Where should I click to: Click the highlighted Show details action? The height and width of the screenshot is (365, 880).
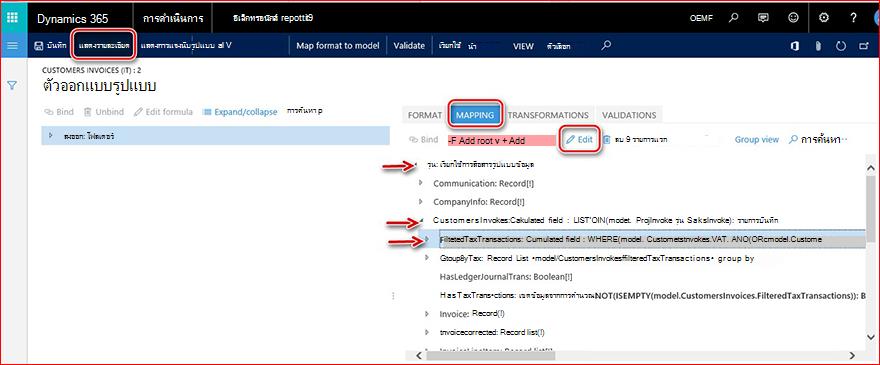(104, 46)
